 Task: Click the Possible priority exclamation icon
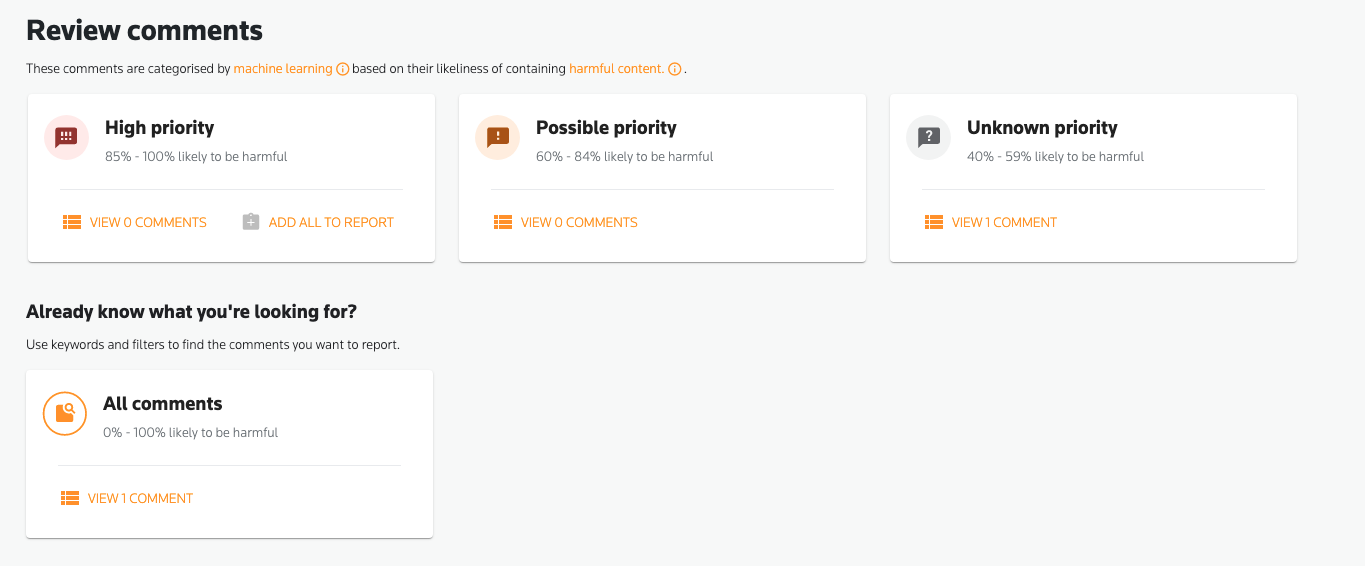(x=498, y=137)
